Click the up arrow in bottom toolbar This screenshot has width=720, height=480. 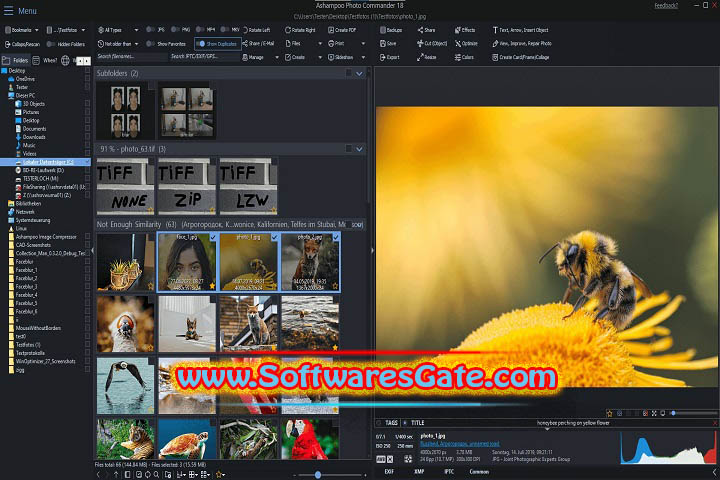click(x=116, y=474)
